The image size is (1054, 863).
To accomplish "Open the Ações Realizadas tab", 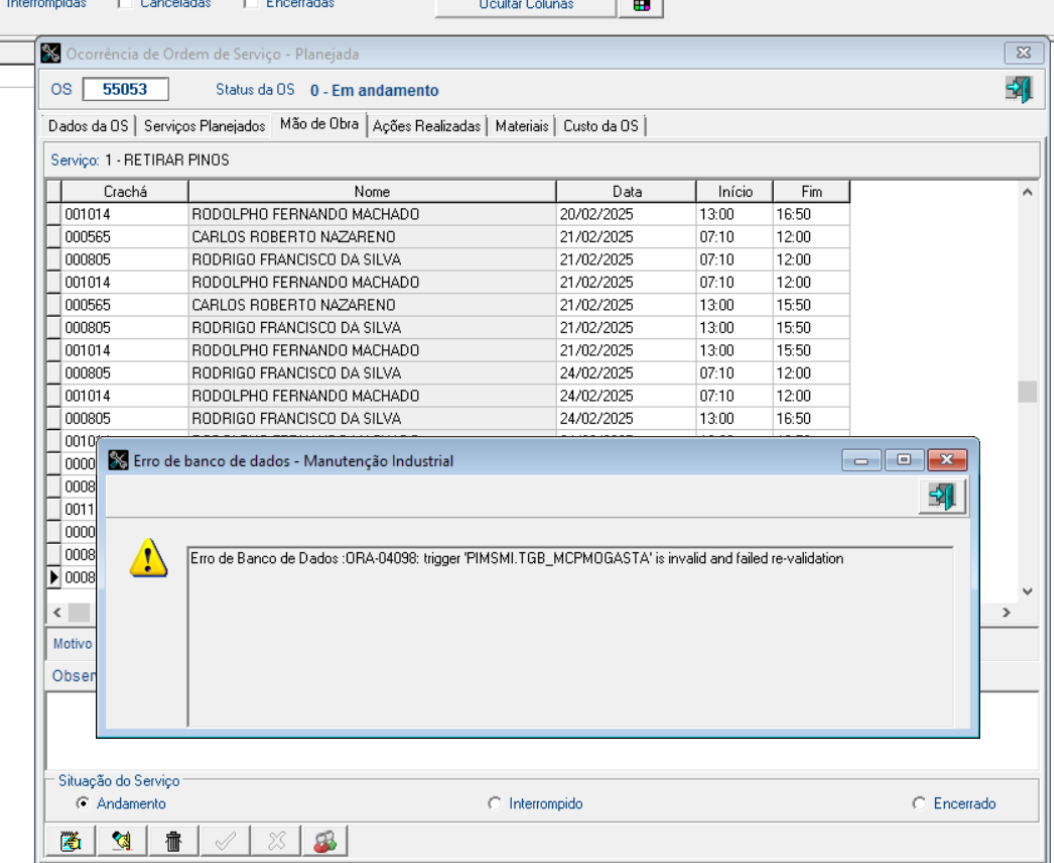I will click(x=427, y=126).
